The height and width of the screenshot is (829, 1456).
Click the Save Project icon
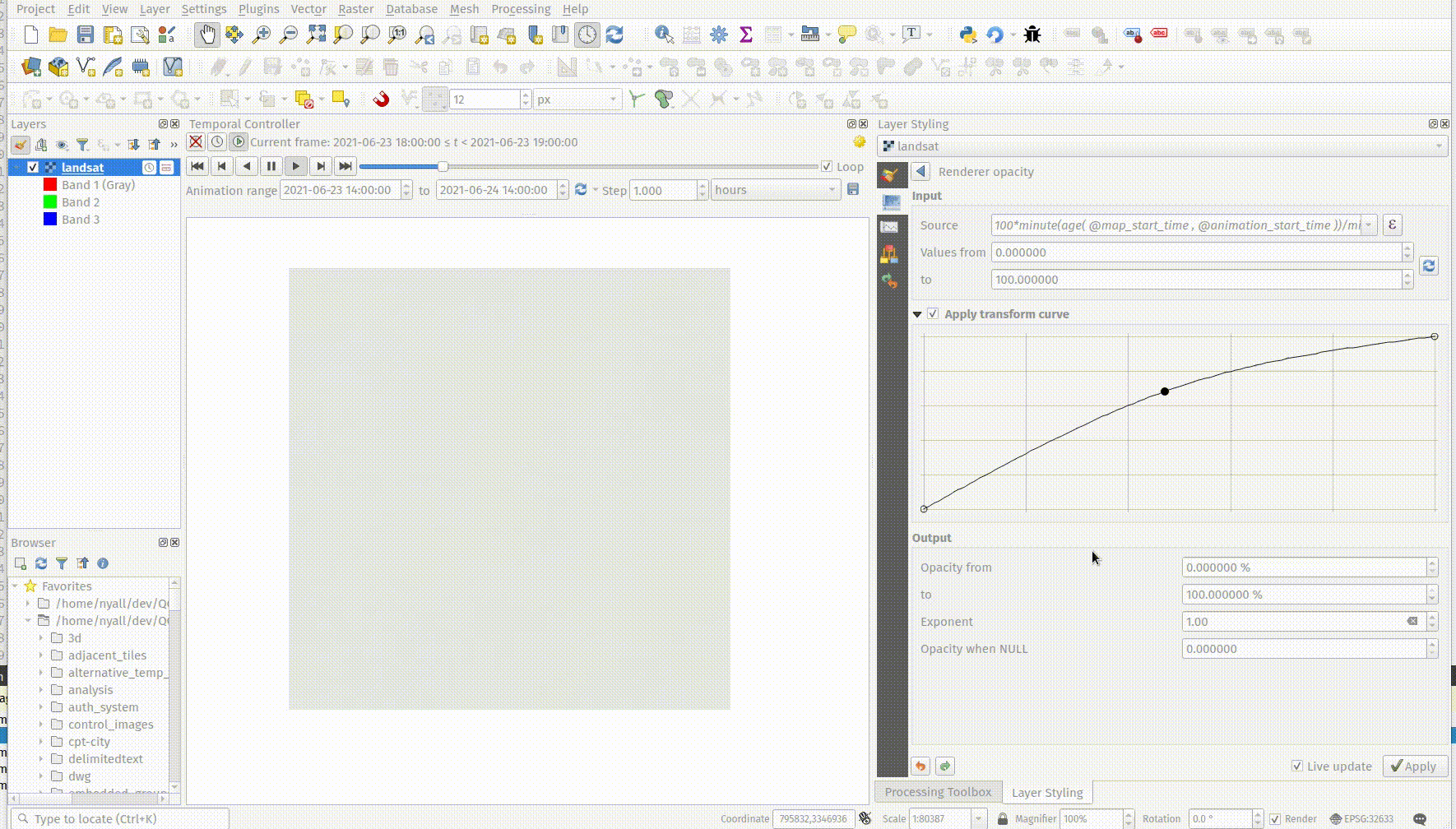point(86,35)
